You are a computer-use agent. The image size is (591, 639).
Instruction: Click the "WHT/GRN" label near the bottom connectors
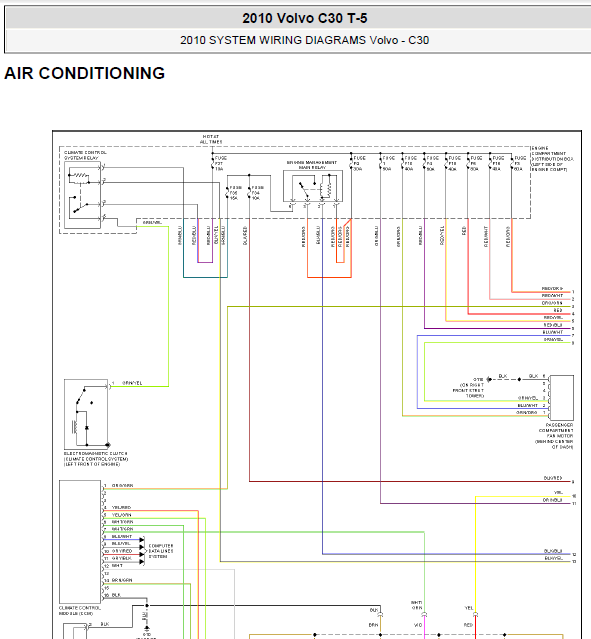[x=416, y=605]
